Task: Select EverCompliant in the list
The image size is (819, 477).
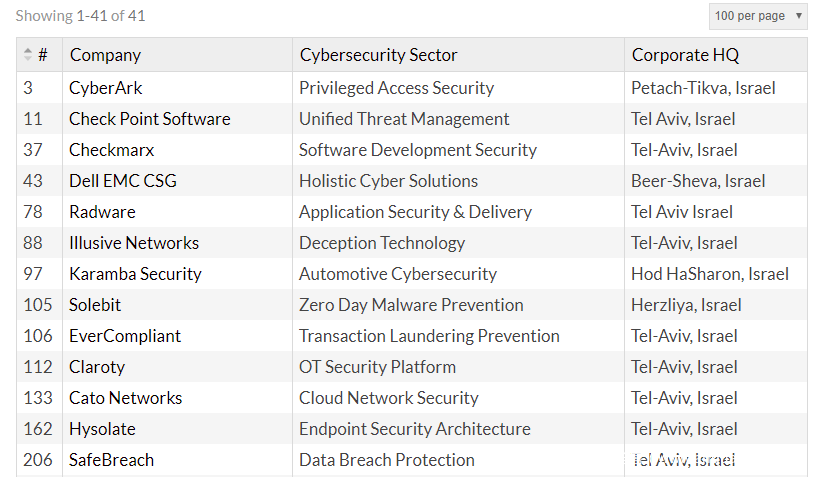Action: [x=125, y=336]
